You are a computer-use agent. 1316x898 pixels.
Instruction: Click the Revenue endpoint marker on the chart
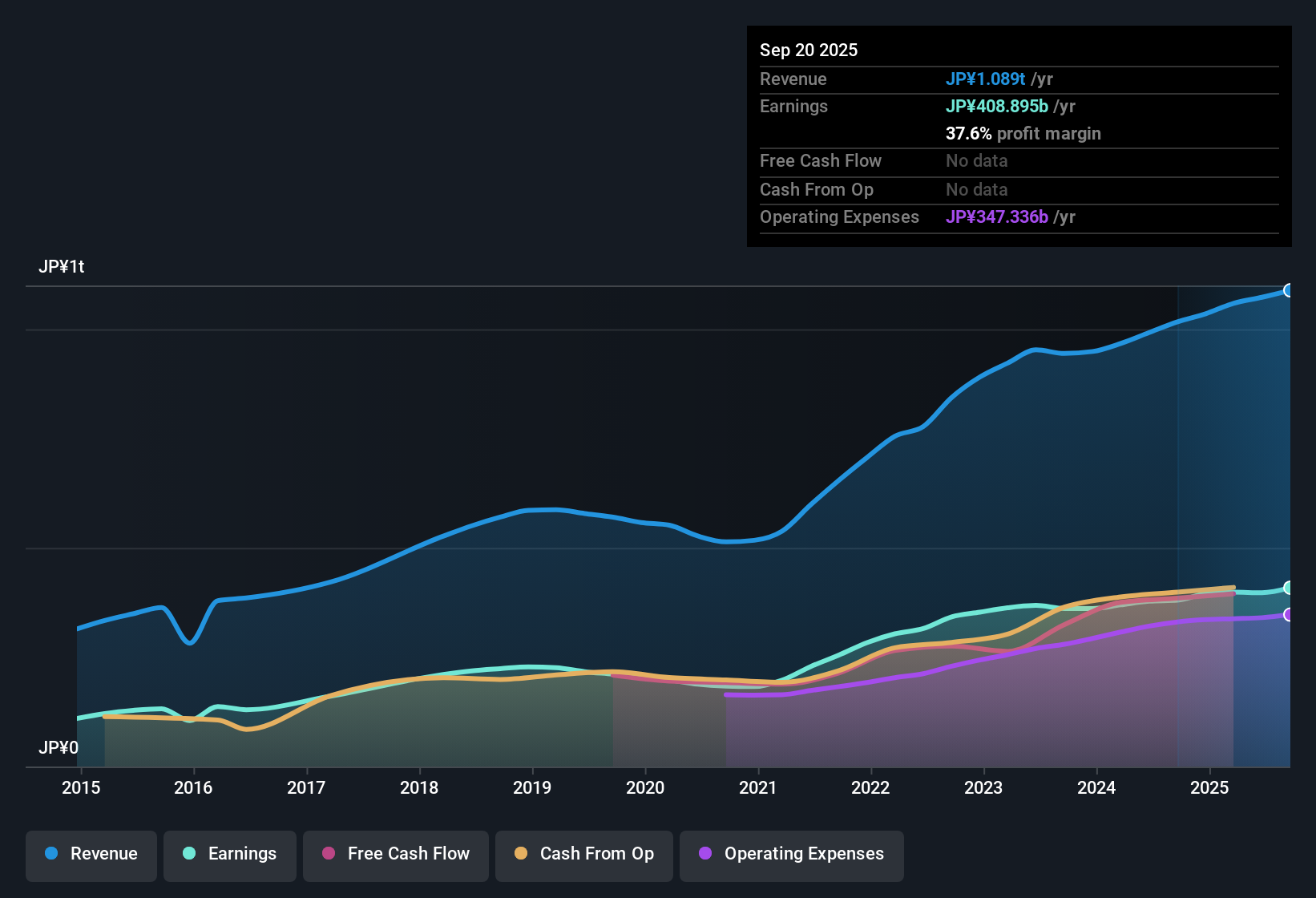tap(1289, 290)
